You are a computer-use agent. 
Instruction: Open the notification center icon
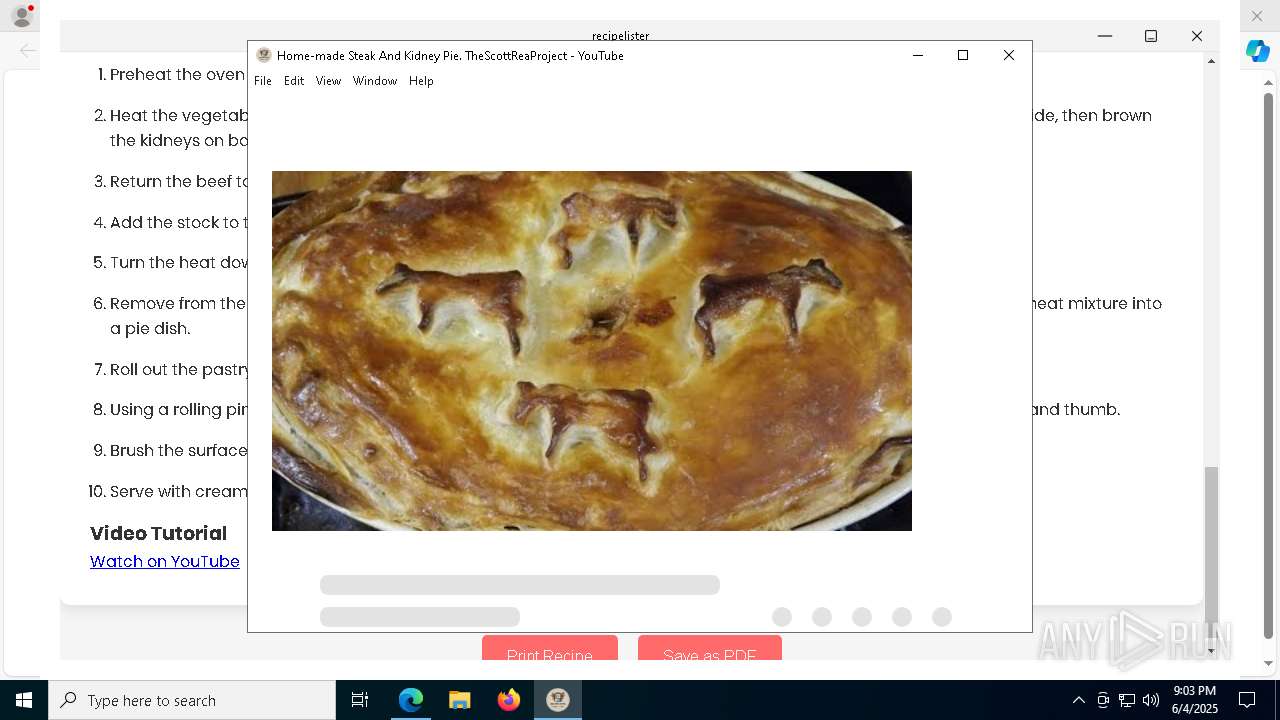coord(1247,700)
